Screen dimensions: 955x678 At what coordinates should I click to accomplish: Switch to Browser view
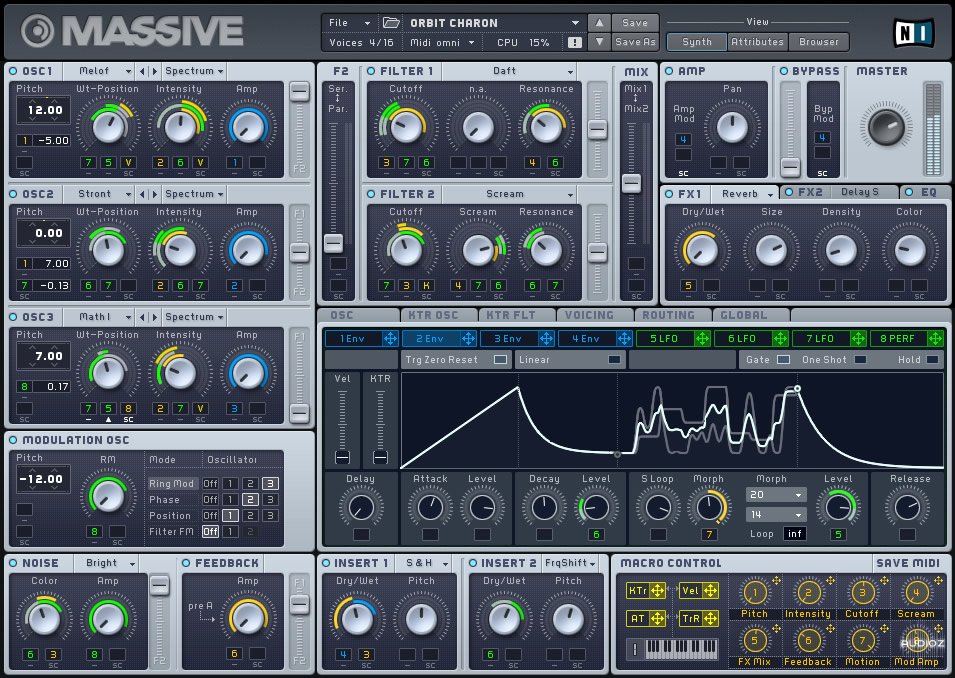pyautogui.click(x=819, y=42)
